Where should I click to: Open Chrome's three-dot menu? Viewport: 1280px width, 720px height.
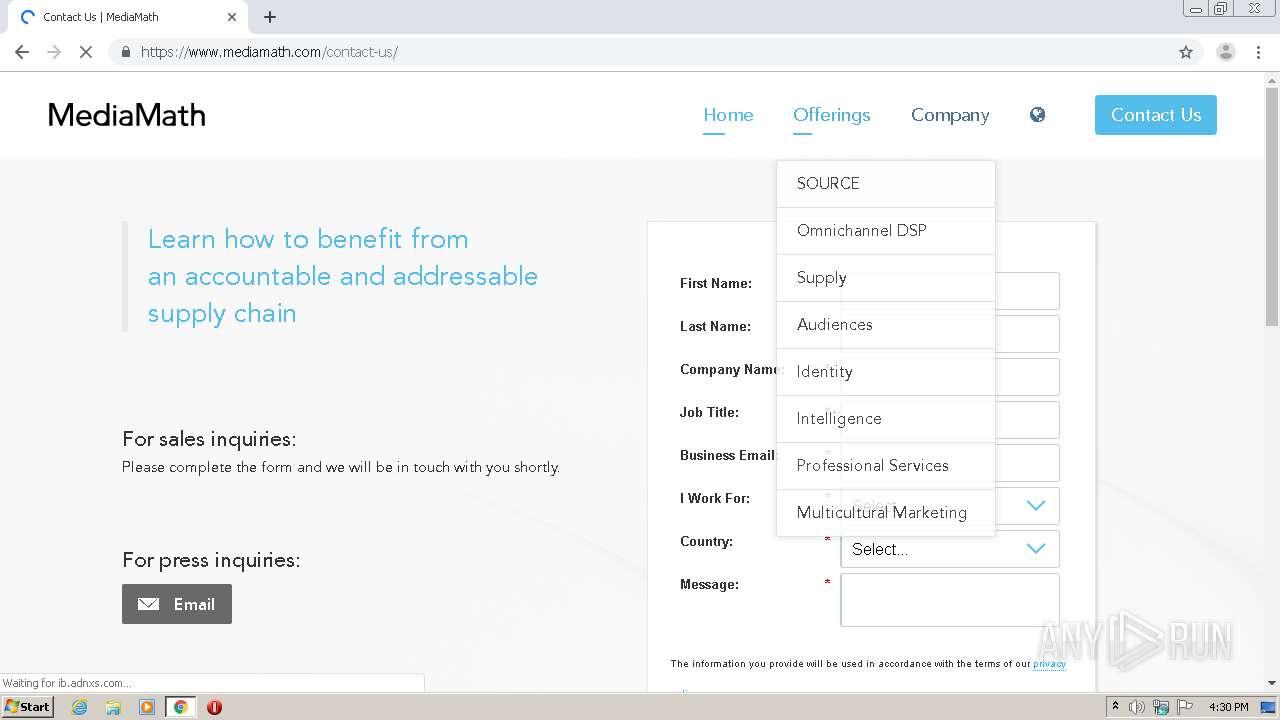1259,52
